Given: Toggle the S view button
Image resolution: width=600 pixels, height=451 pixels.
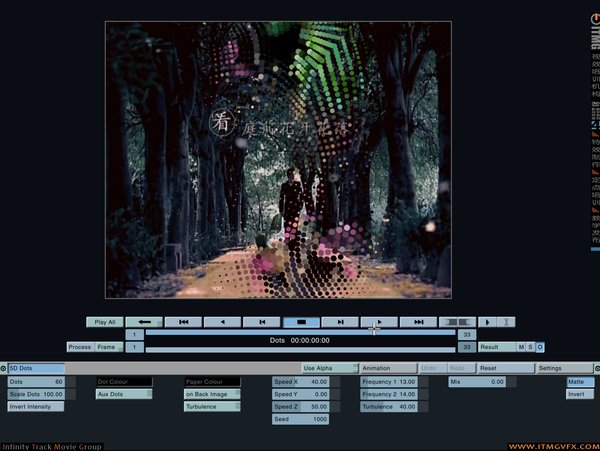Looking at the screenshot, I should tap(530, 347).
